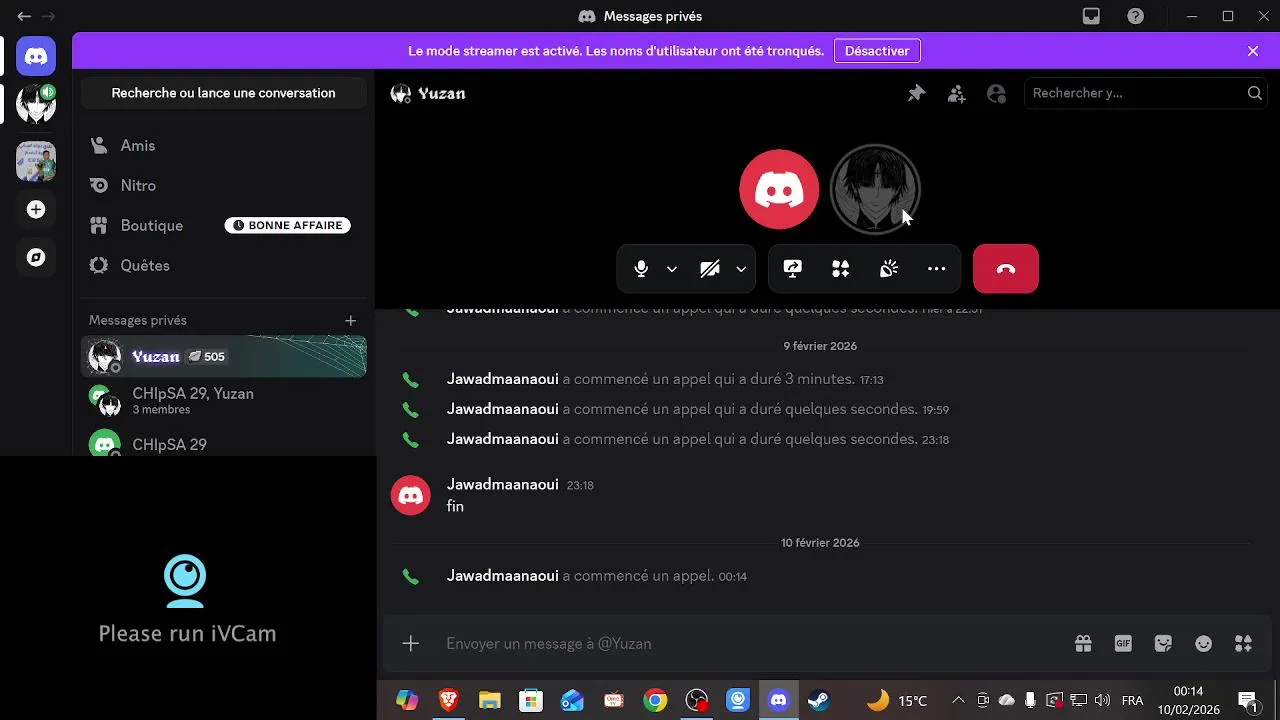This screenshot has width=1280, height=720.
Task: Create a new private message with plus icon
Action: point(350,320)
